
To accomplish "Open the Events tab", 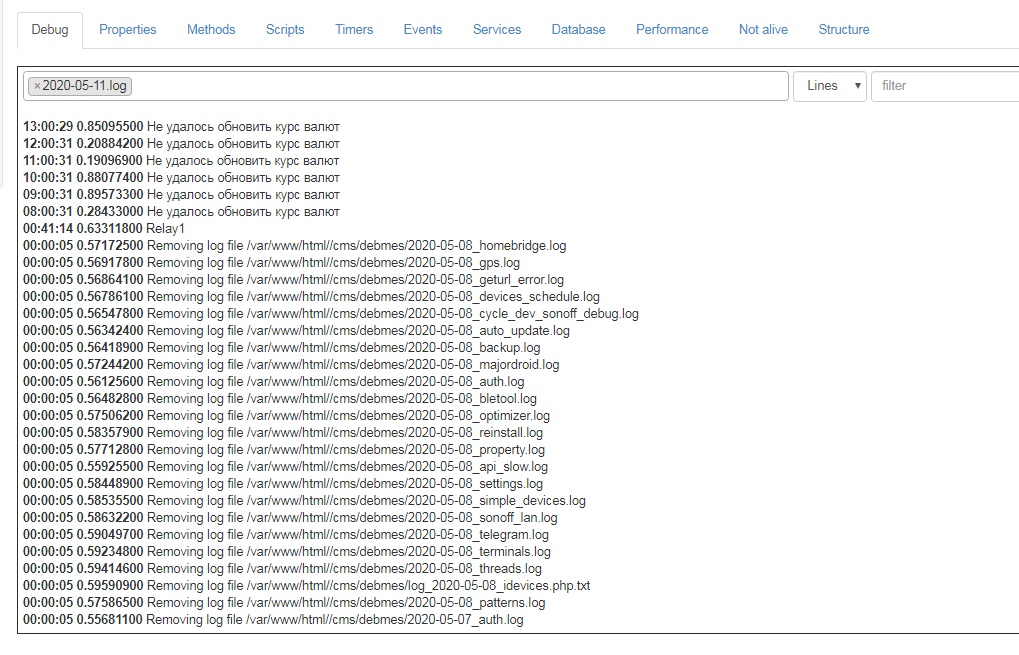I will click(423, 30).
